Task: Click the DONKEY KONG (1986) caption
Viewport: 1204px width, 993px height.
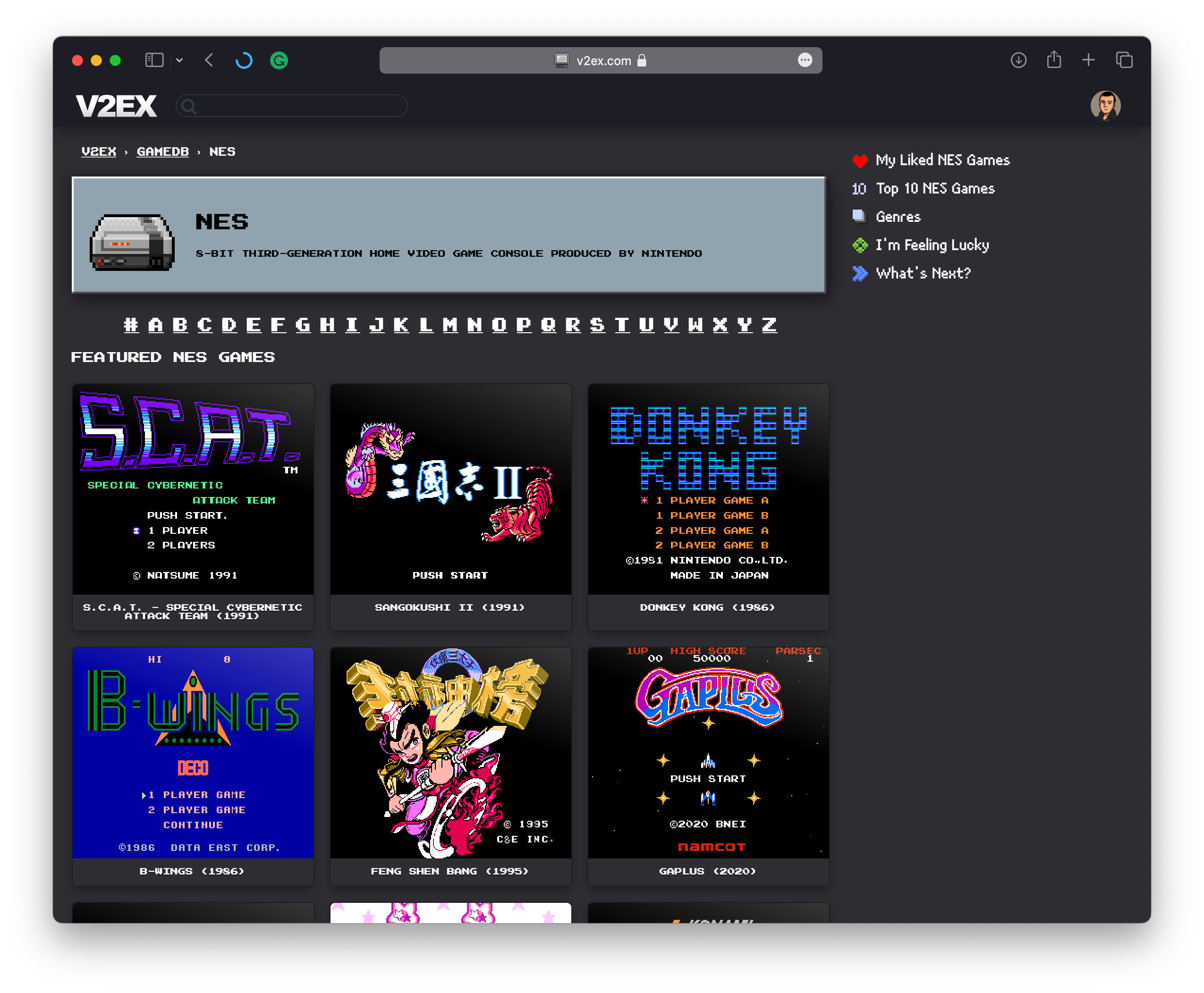Action: click(x=707, y=607)
